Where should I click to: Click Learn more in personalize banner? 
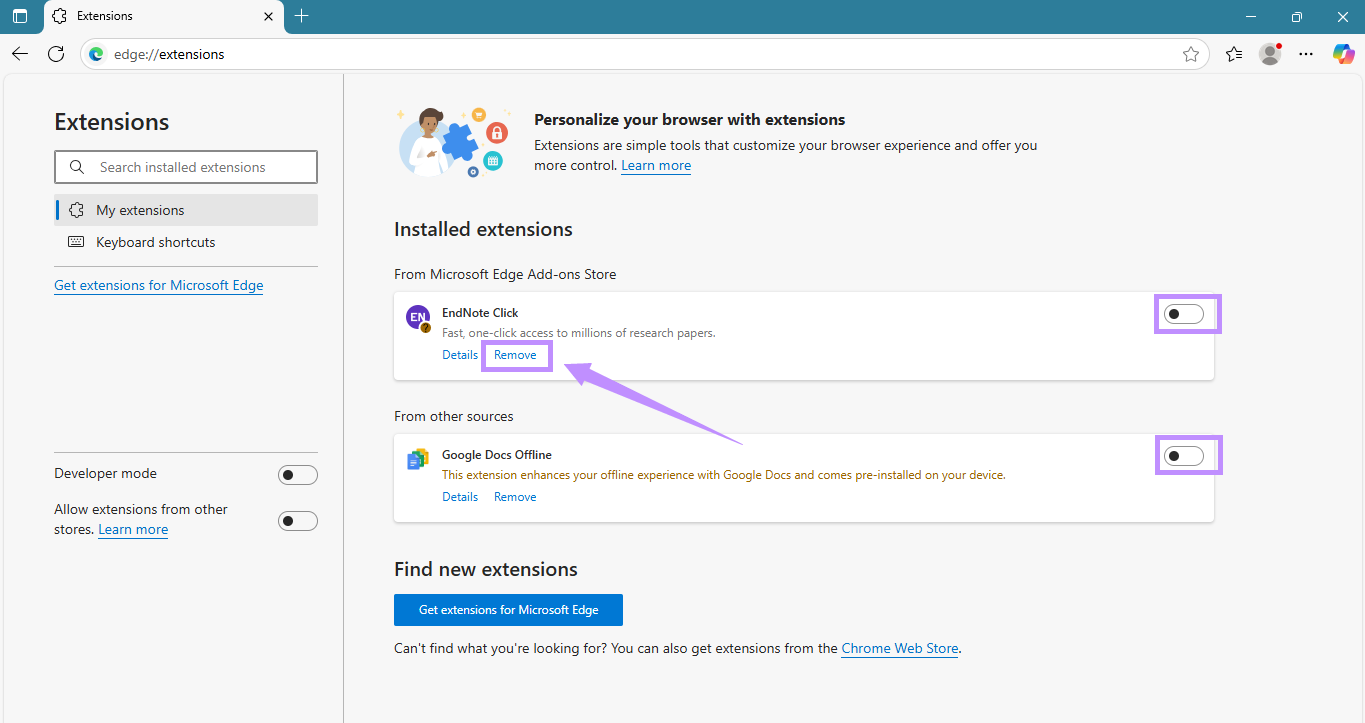click(656, 165)
